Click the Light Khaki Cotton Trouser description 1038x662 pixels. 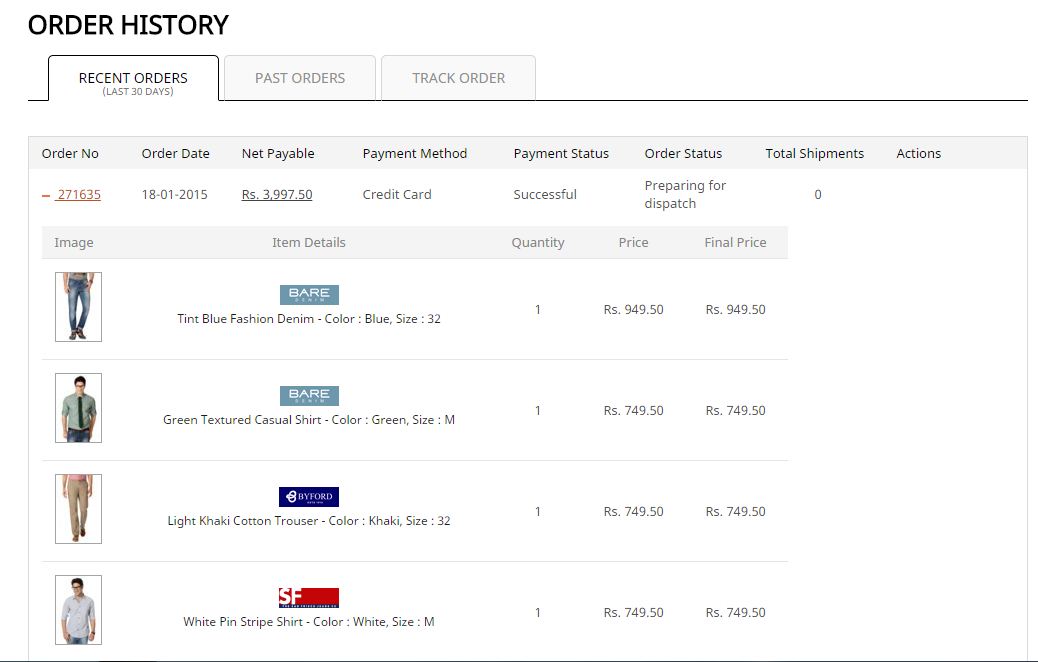(x=309, y=521)
